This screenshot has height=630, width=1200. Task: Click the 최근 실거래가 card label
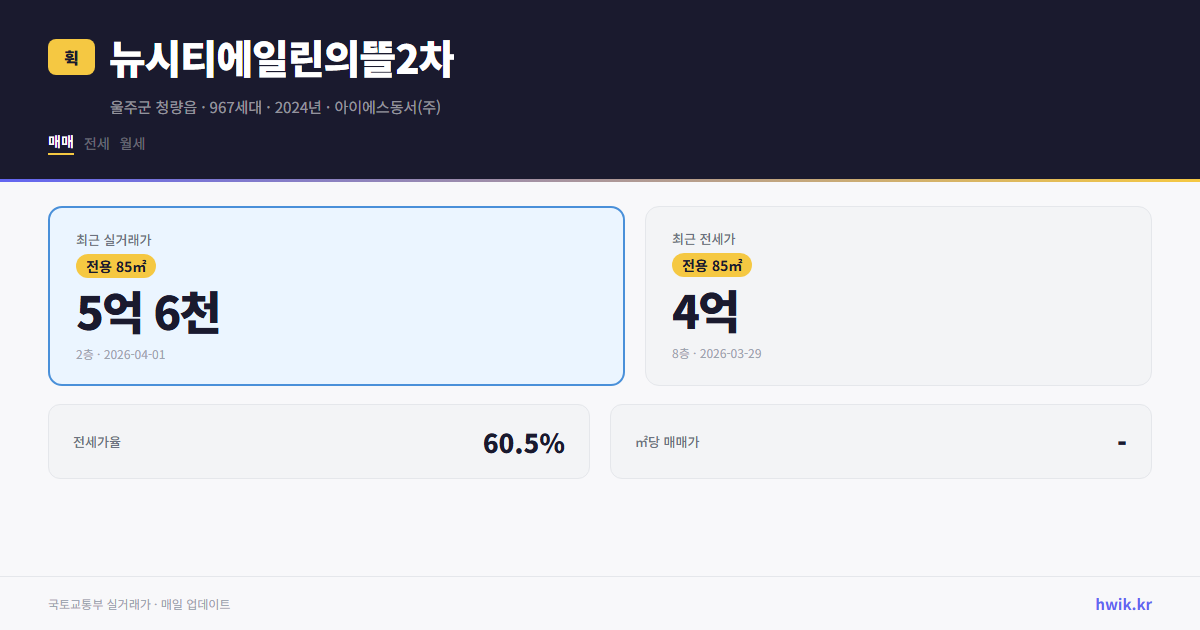[111, 239]
